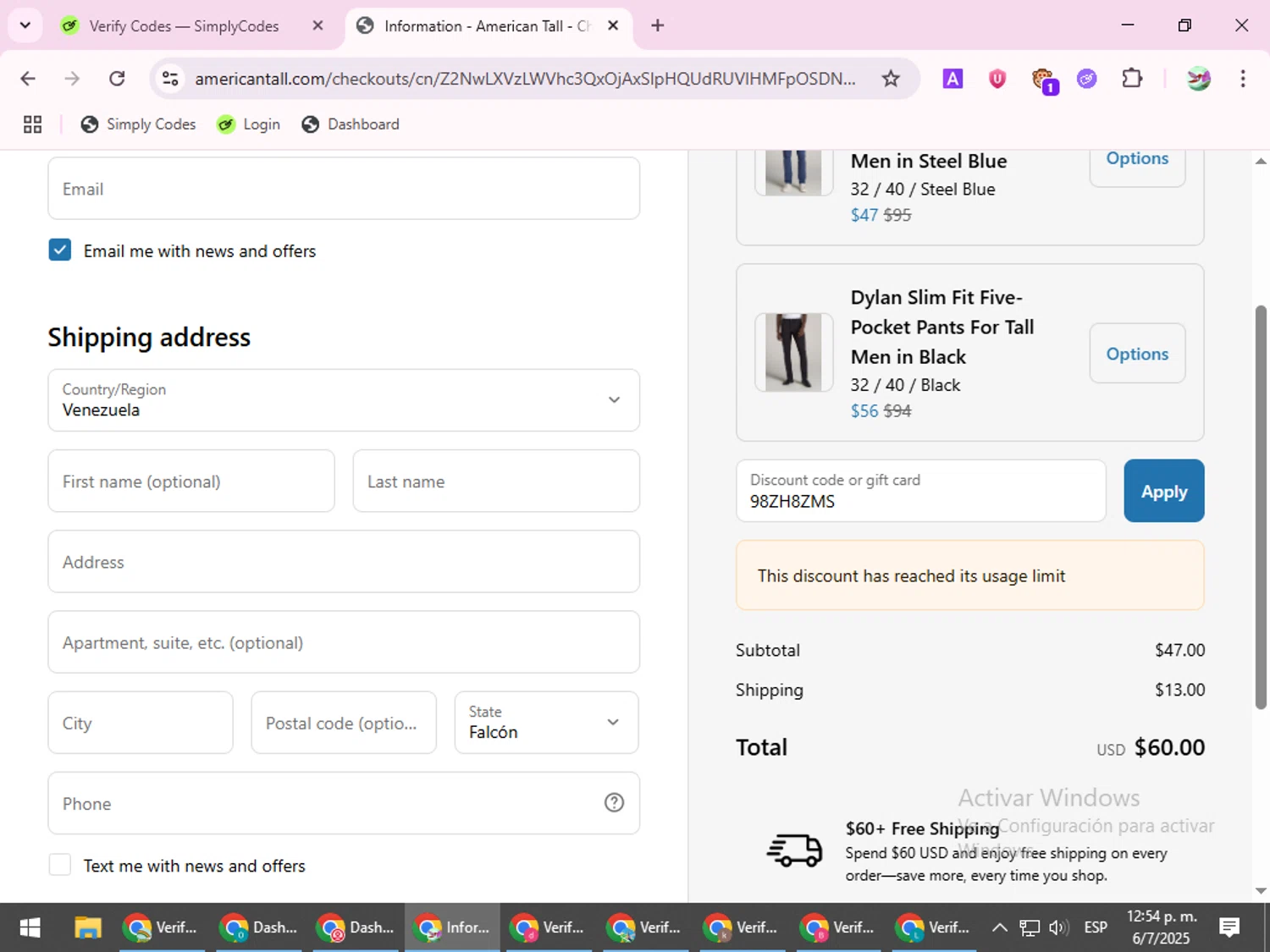This screenshot has width=1270, height=952.
Task: Click the $47.00 subtotal amount
Action: pos(1180,650)
